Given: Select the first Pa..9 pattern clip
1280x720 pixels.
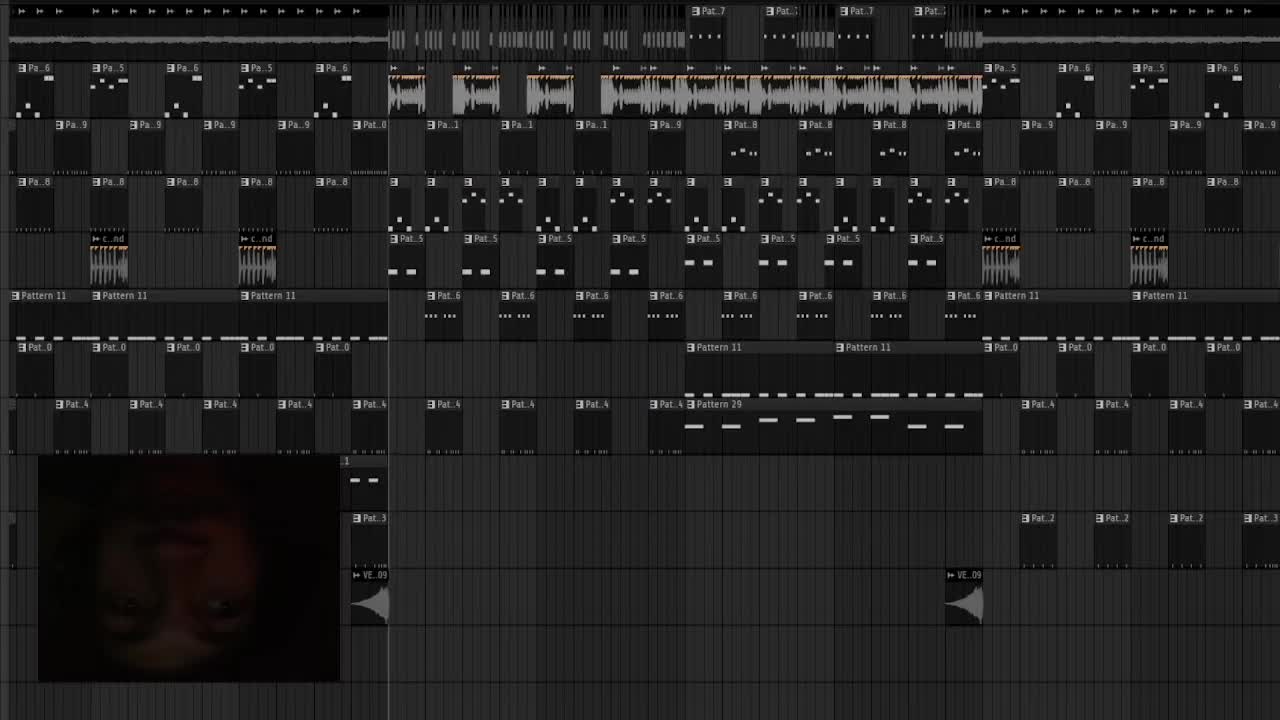Looking at the screenshot, I should 72,146.
